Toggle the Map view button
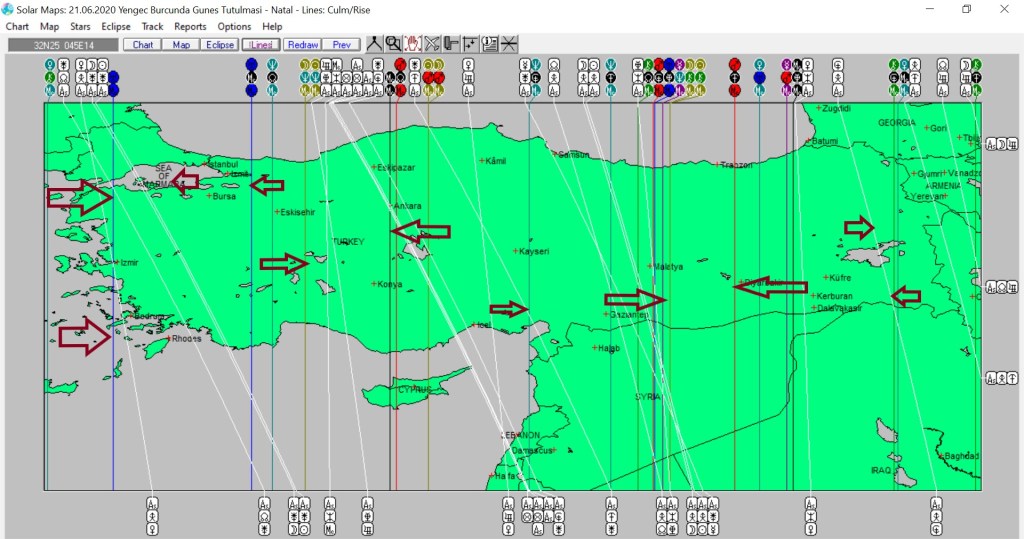Image resolution: width=1024 pixels, height=539 pixels. [x=181, y=45]
